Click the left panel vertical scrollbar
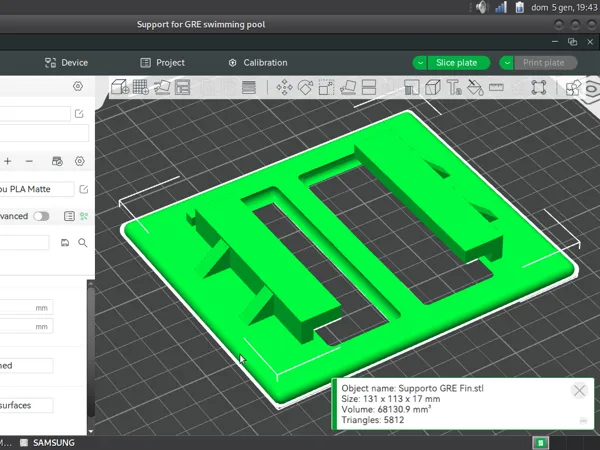The width and height of the screenshot is (600, 450). click(x=91, y=352)
